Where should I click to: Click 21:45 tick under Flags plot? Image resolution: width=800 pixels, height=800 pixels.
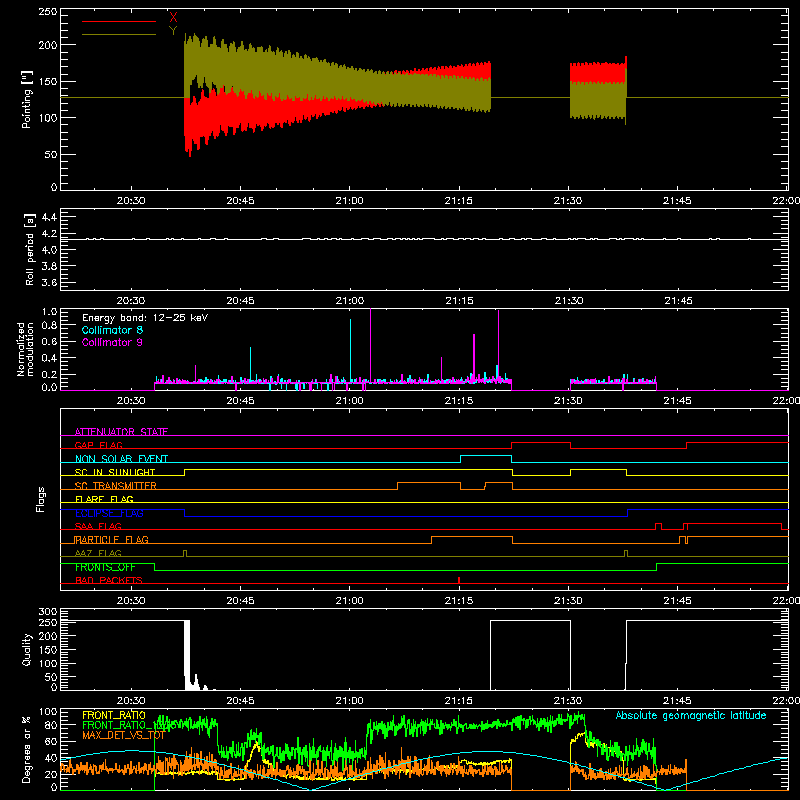(678, 601)
